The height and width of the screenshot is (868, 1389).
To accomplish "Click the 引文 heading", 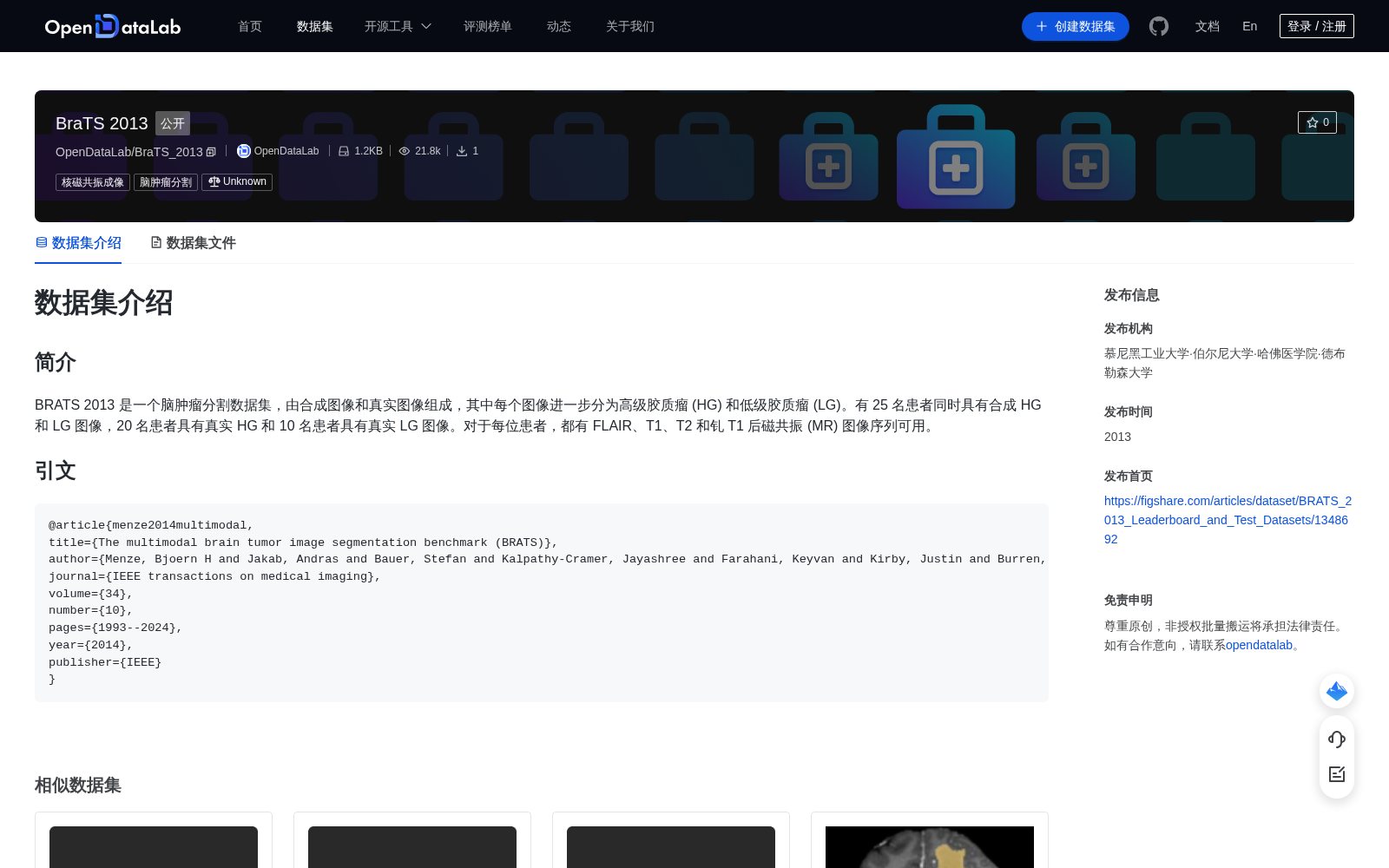I will [x=56, y=470].
